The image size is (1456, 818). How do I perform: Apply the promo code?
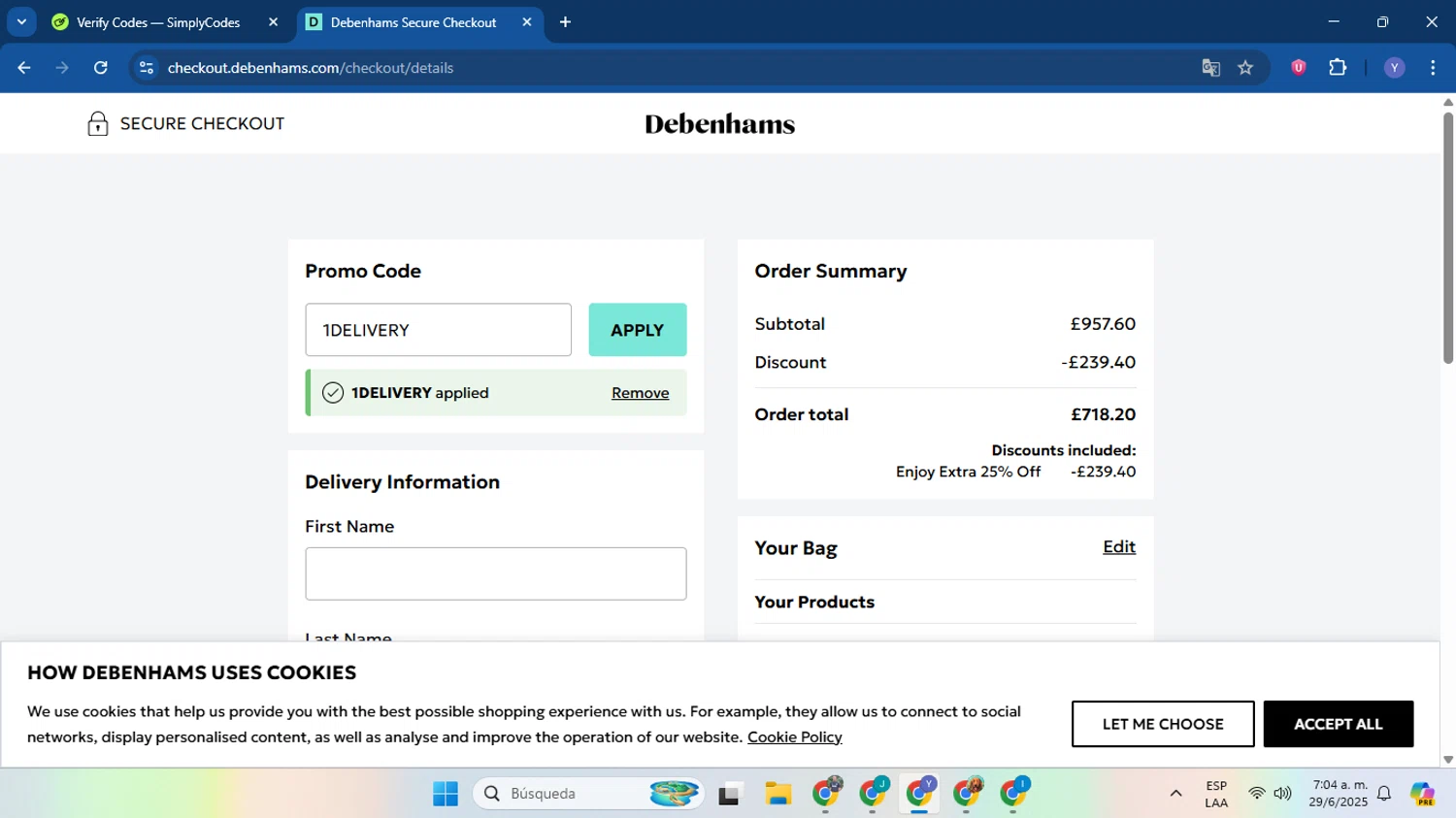coord(637,330)
